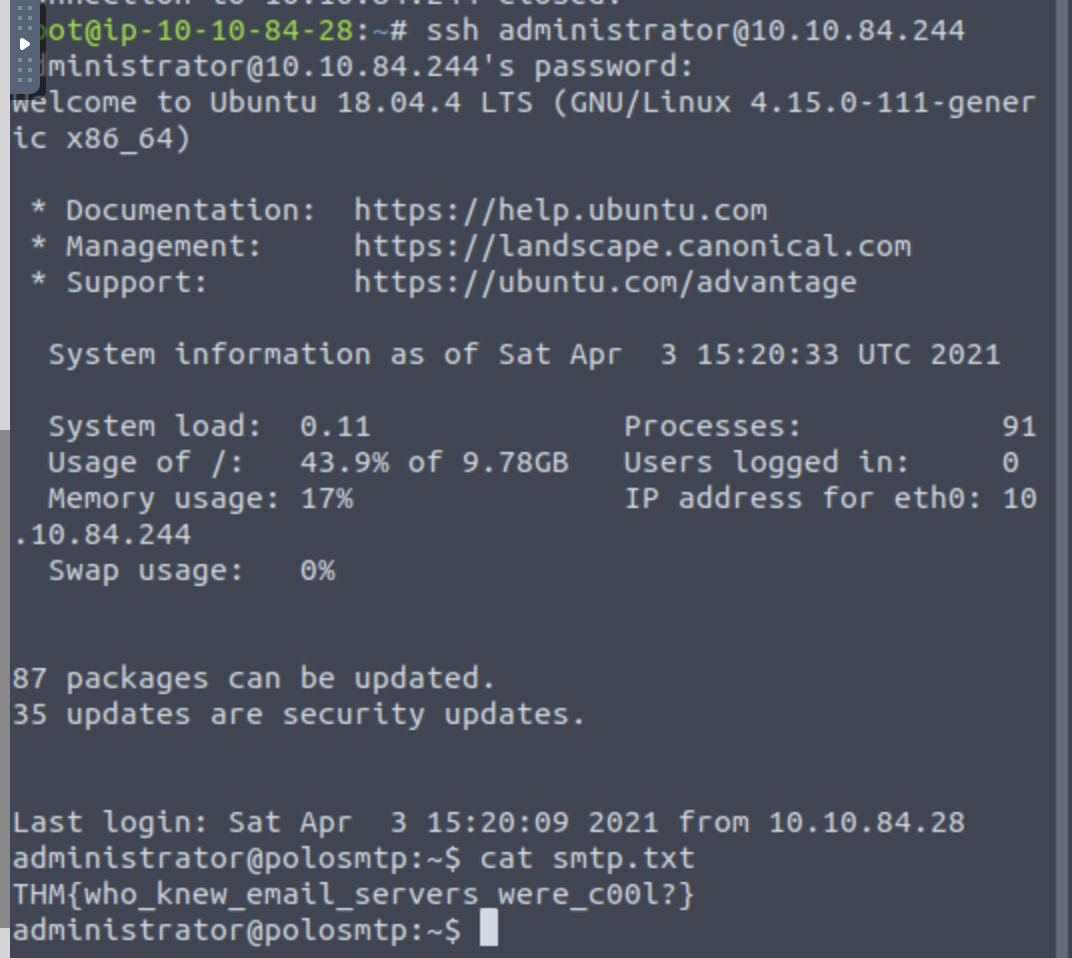The height and width of the screenshot is (958, 1072).
Task: Open the ubuntu.com/advantage support link
Action: [605, 283]
